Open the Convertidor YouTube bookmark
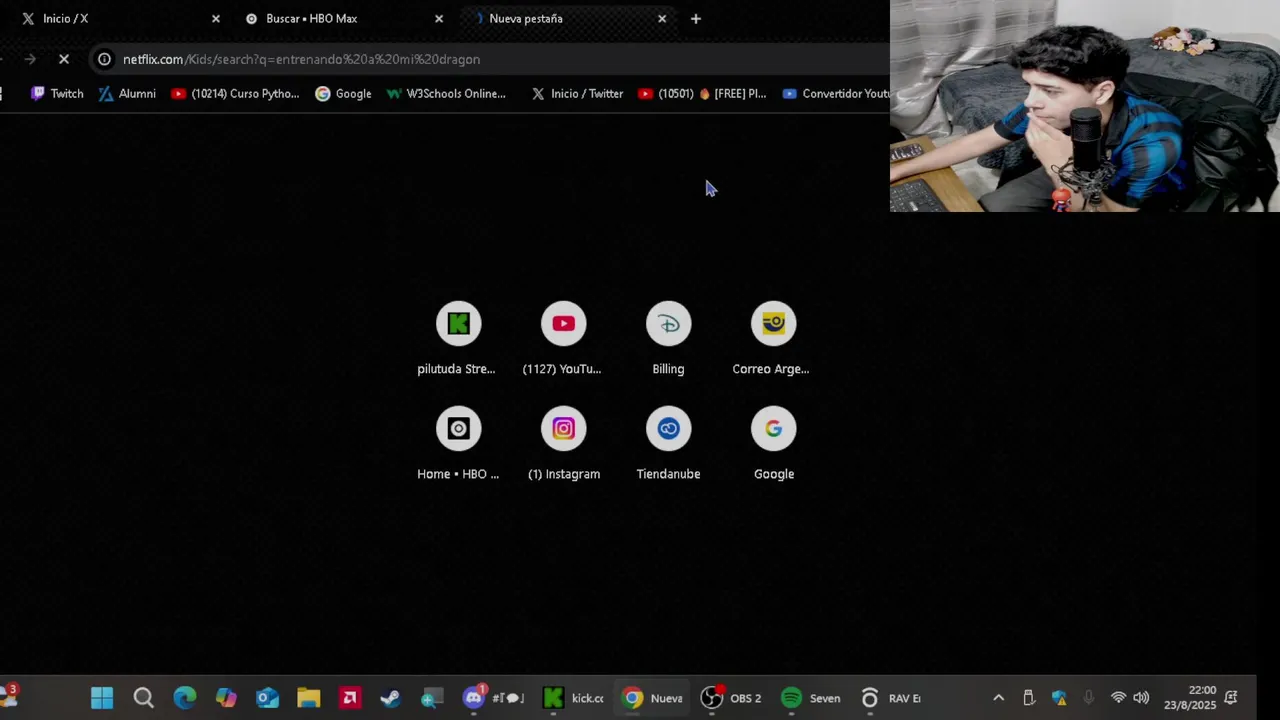The width and height of the screenshot is (1280, 720). 836,93
